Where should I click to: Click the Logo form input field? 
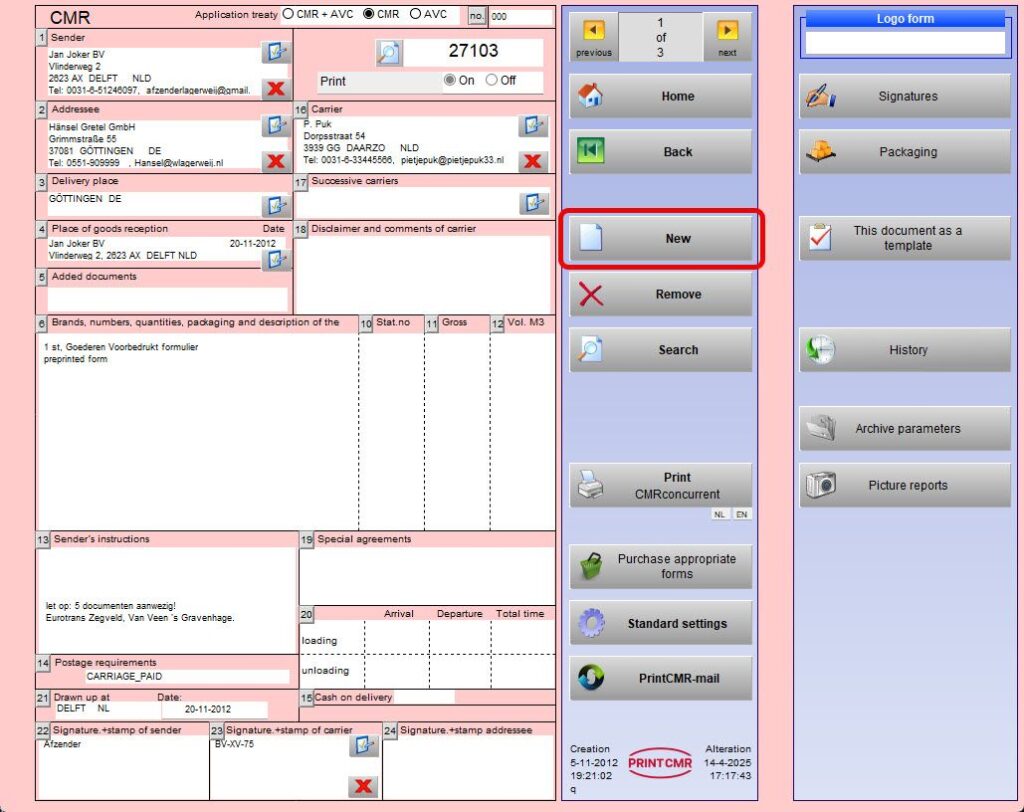[x=905, y=43]
